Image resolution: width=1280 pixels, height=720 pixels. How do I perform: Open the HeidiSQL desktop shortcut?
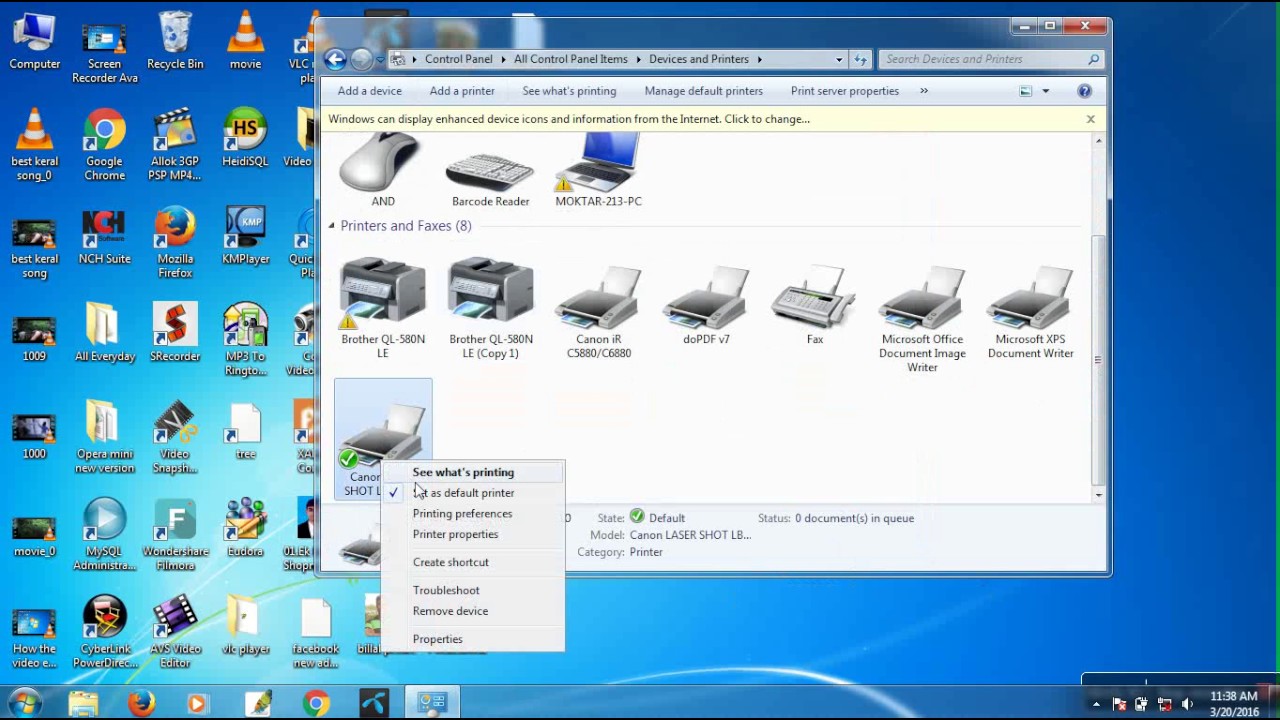(x=245, y=139)
